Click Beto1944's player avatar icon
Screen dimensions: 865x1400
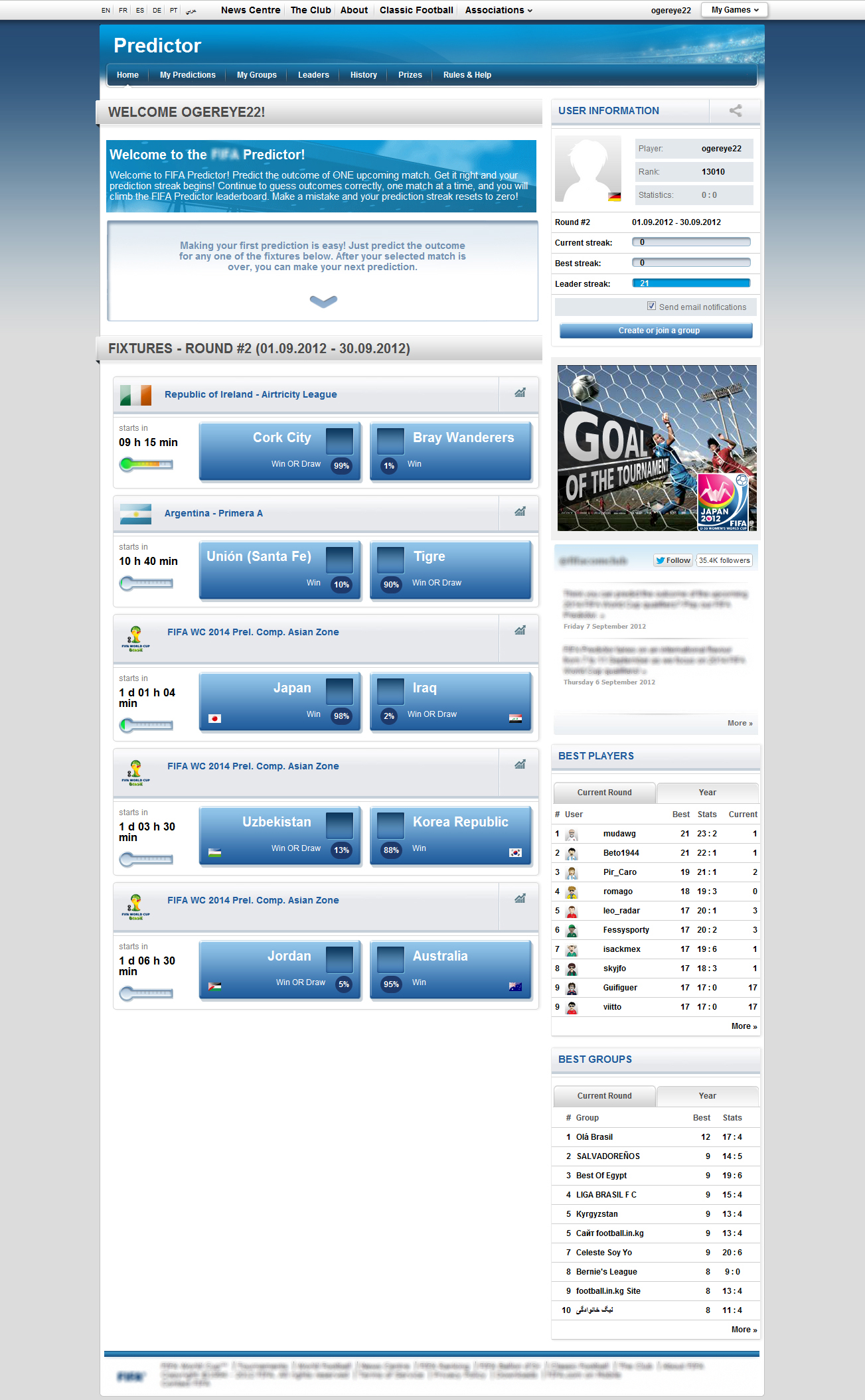(572, 854)
